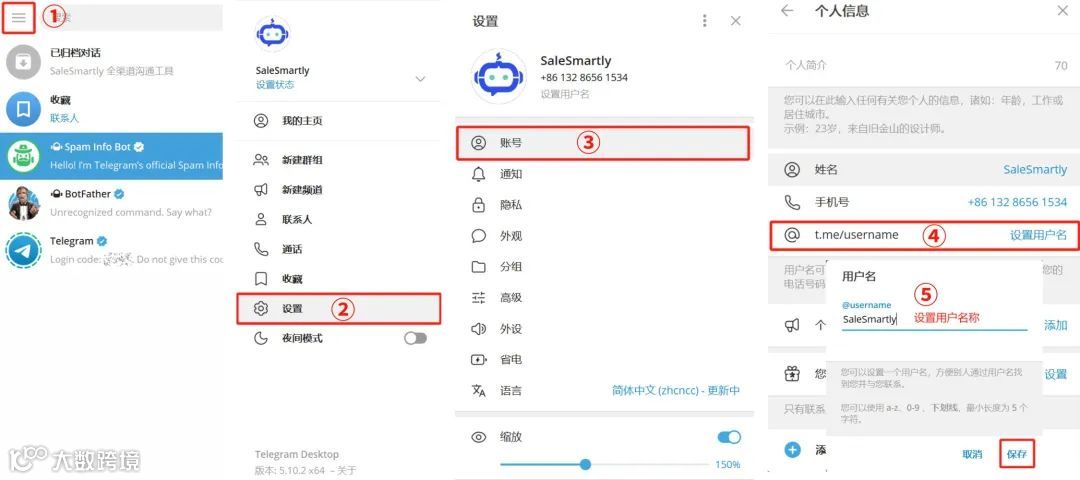The image size is (1080, 480).
Task: Click the 新建频道 megaphone icon
Action: [261, 189]
